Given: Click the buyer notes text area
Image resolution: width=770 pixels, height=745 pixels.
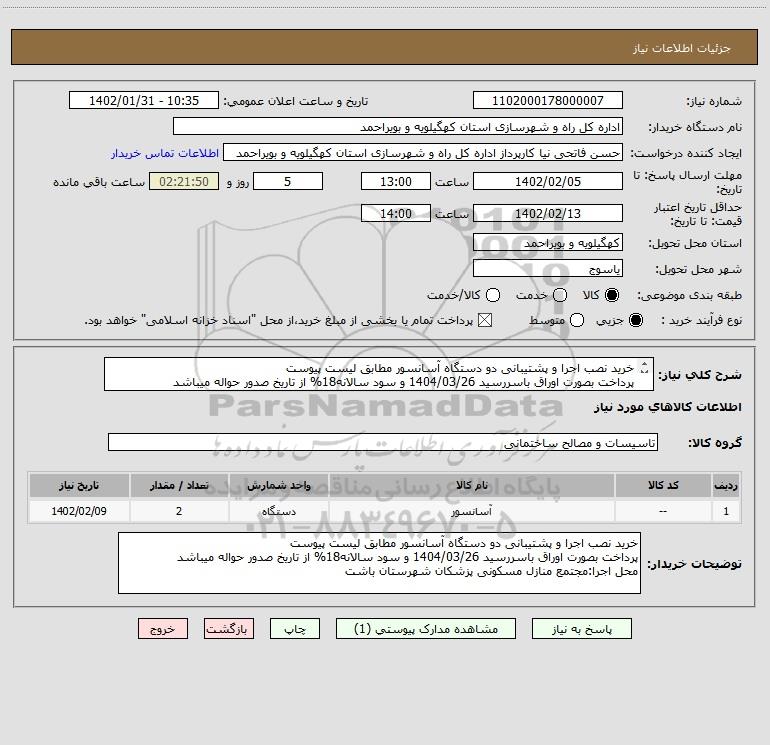Looking at the screenshot, I should (x=380, y=563).
